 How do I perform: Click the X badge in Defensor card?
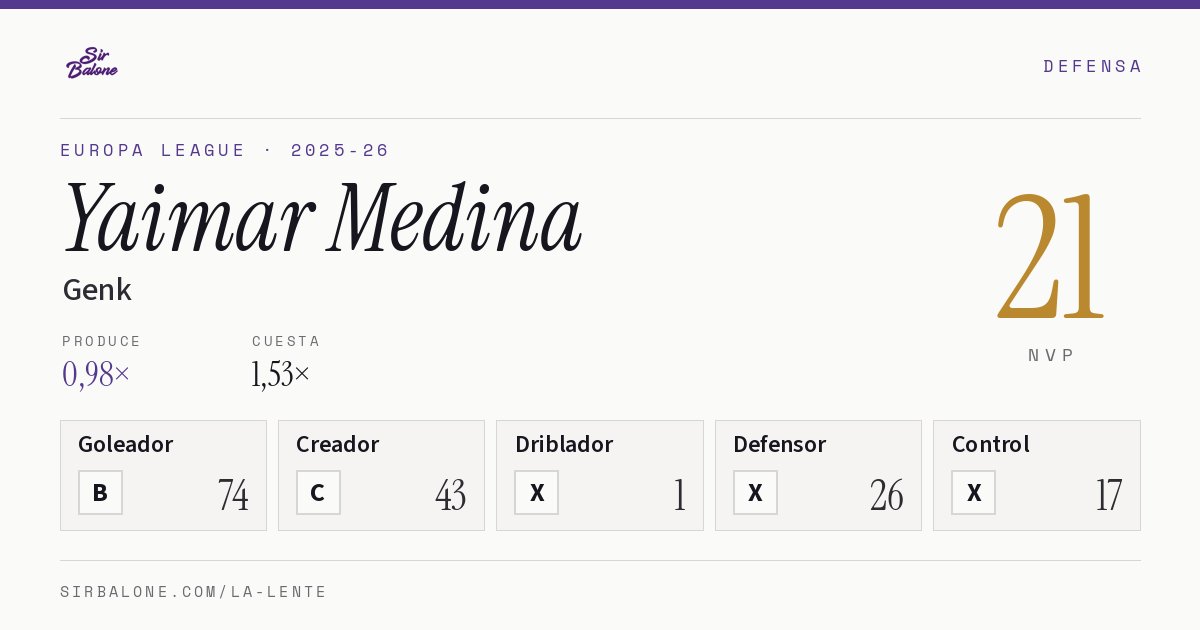pos(755,493)
